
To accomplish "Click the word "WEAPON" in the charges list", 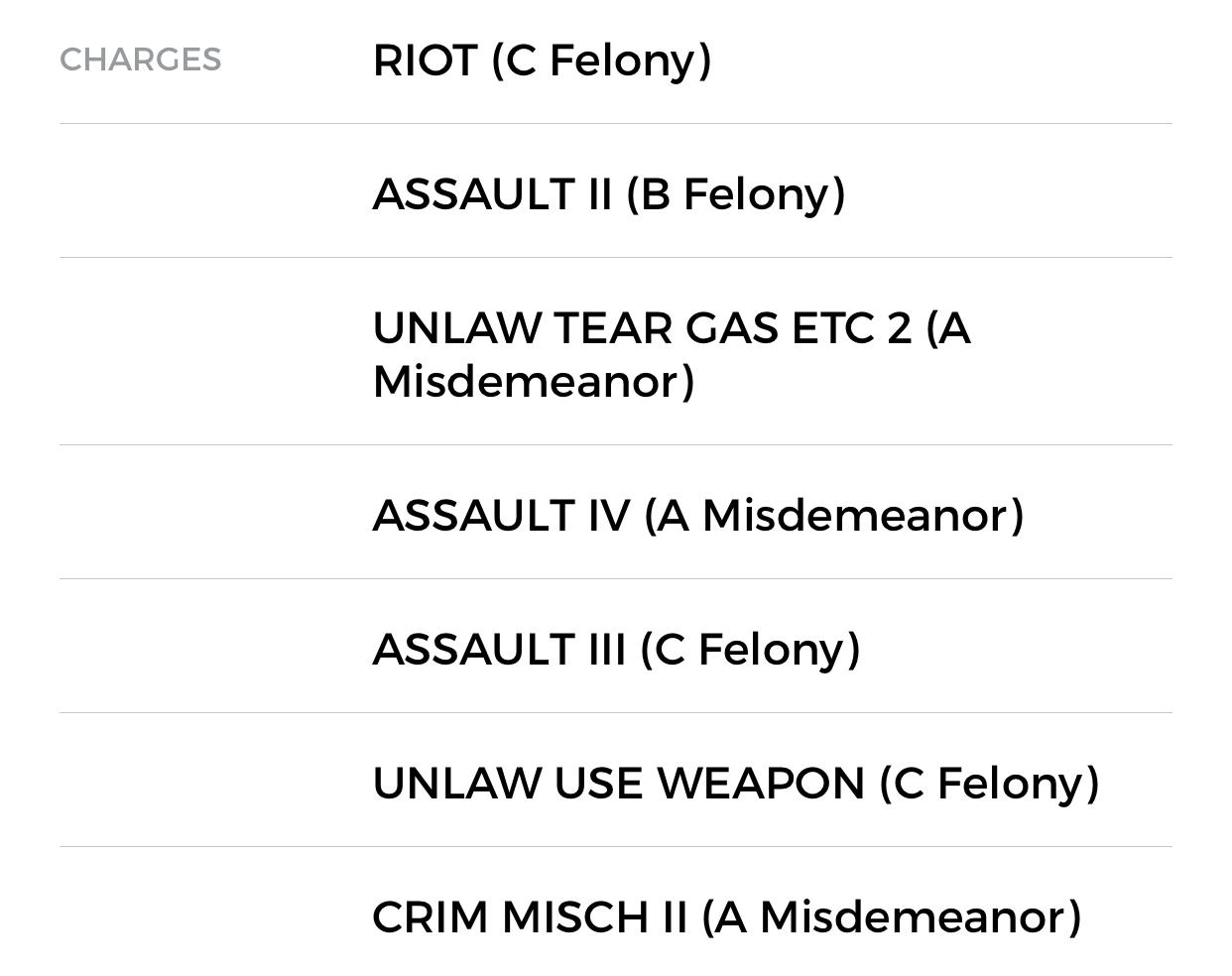I will coord(761,784).
